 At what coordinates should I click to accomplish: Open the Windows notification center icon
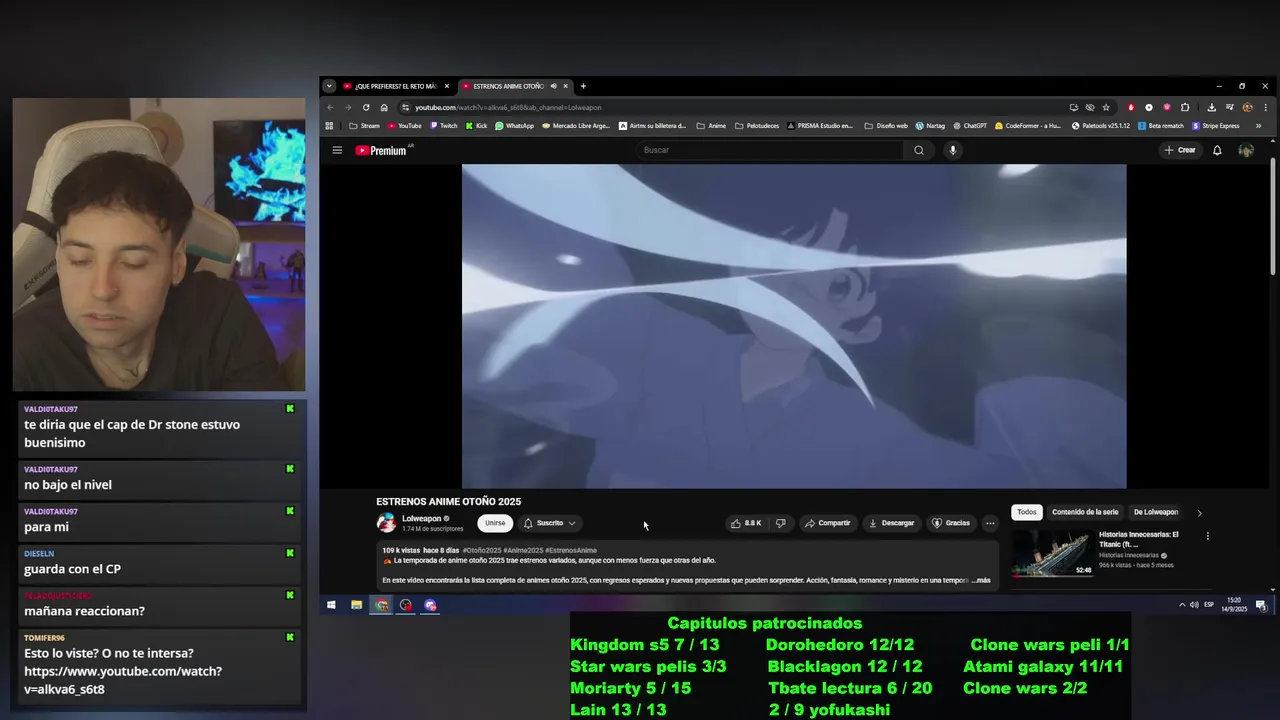1261,605
